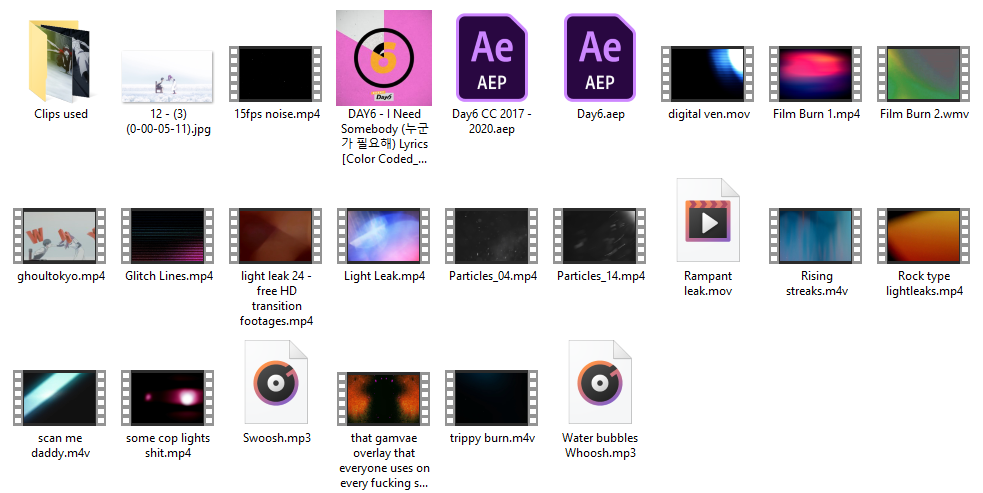Select the ghoultokyo.mp4 video thumbnail
Screen dimensions: 983x493
(x=60, y=236)
